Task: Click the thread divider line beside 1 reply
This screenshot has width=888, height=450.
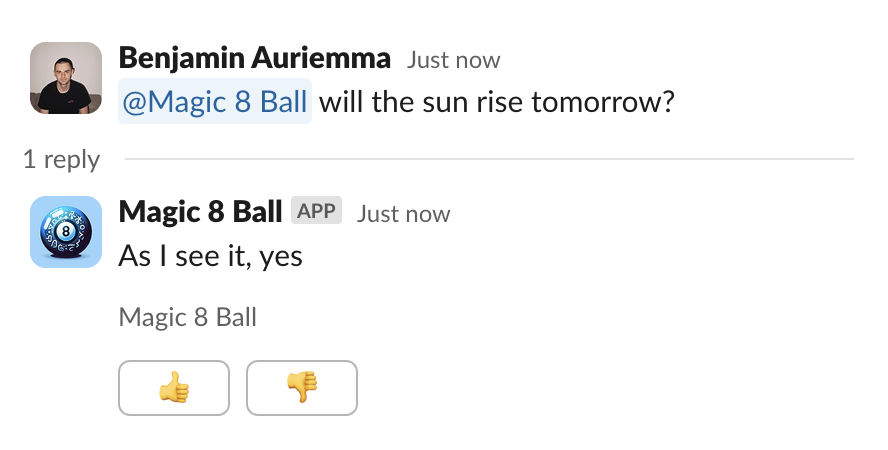Action: 490,159
